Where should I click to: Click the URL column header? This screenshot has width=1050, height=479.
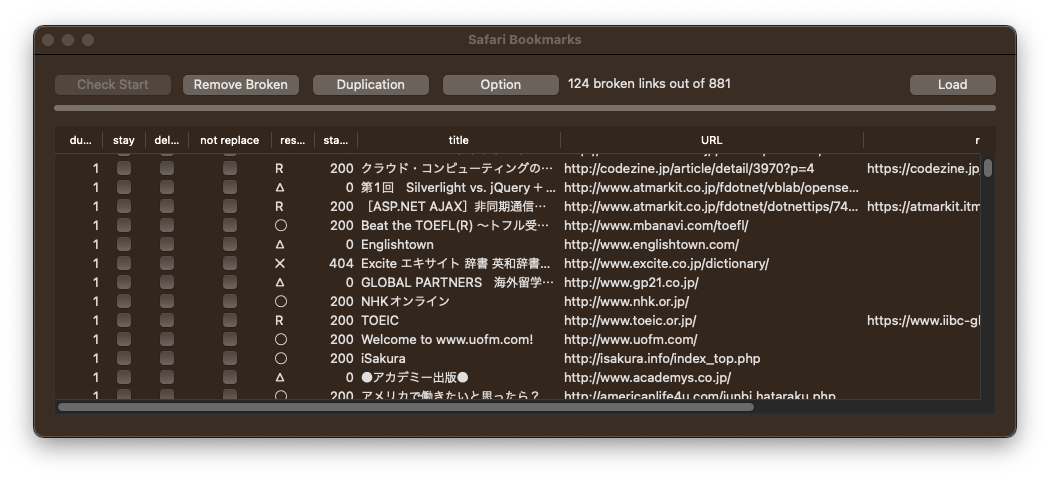pyautogui.click(x=711, y=140)
